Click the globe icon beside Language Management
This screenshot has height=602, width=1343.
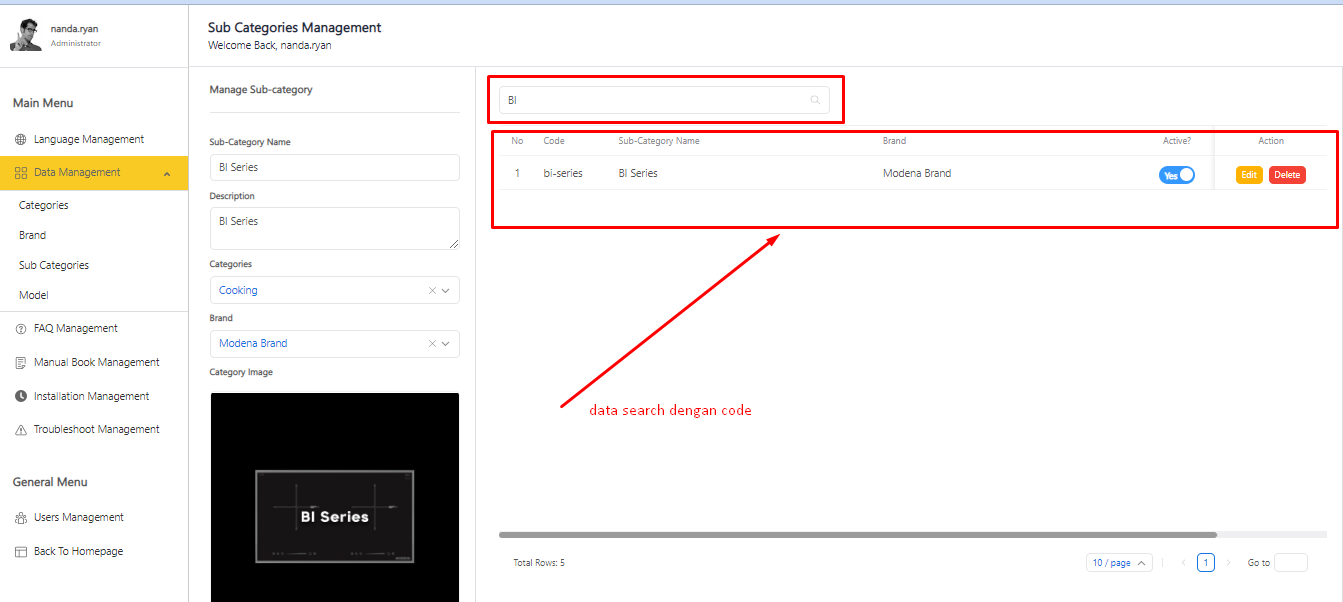point(21,140)
